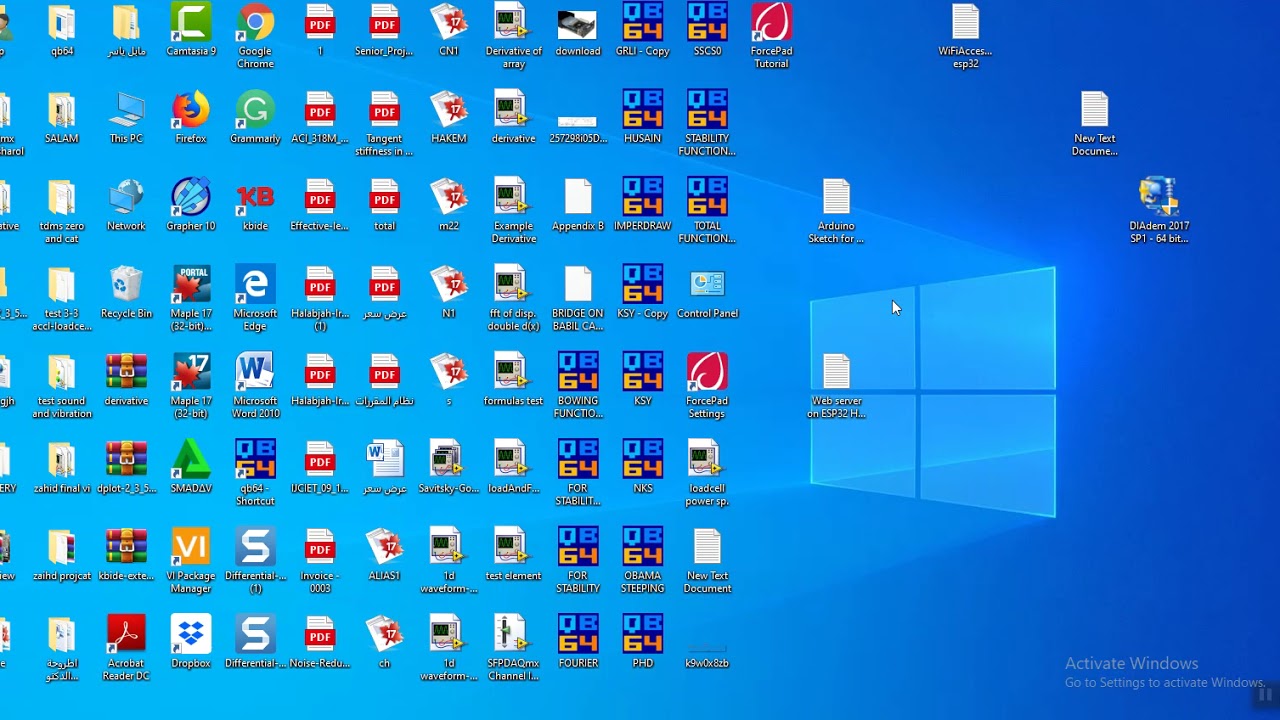The width and height of the screenshot is (1280, 720).
Task: Select the kbide-exte... archive file
Action: coord(126,556)
